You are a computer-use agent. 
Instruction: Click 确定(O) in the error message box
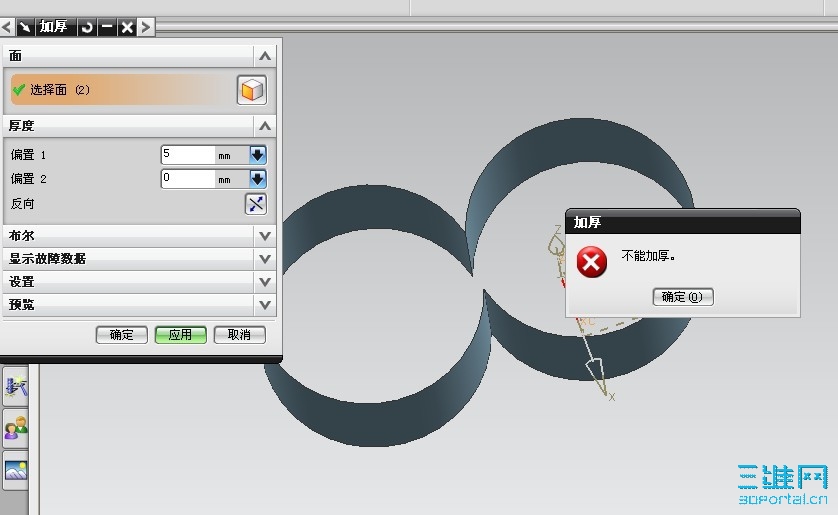click(682, 297)
